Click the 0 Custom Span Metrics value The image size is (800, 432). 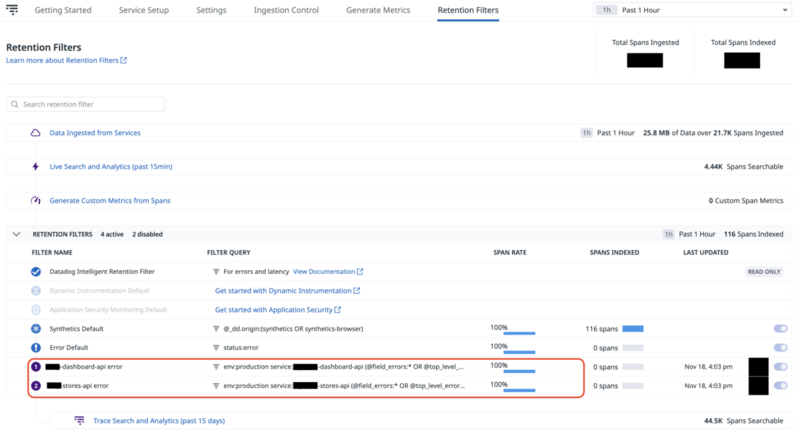pos(746,200)
